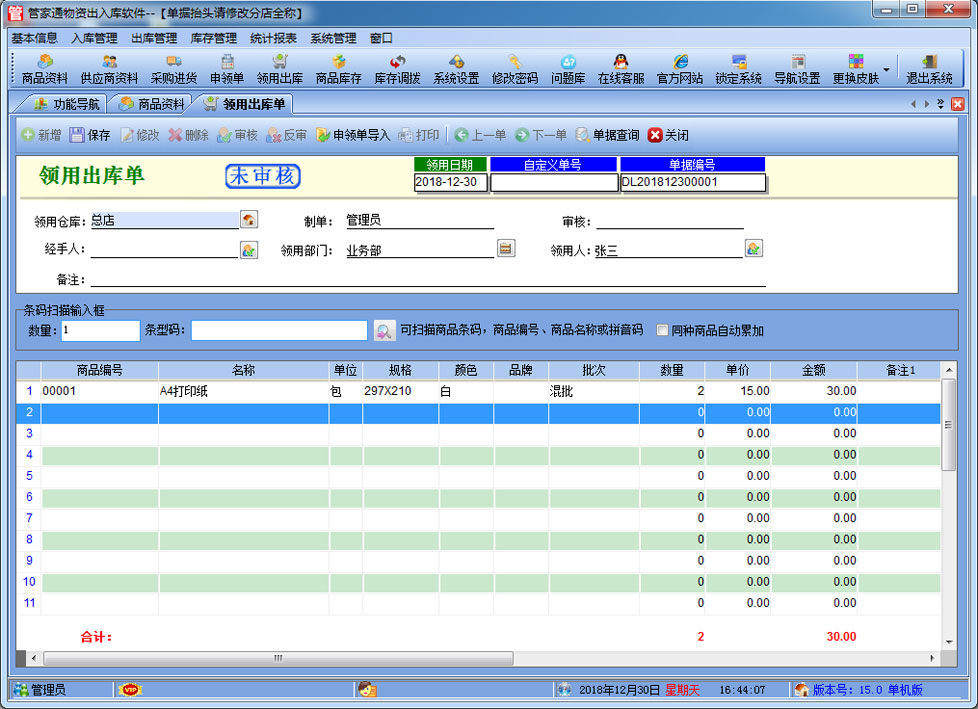Click the 退出系统 toolbar icon
978x709 pixels.
coord(929,69)
